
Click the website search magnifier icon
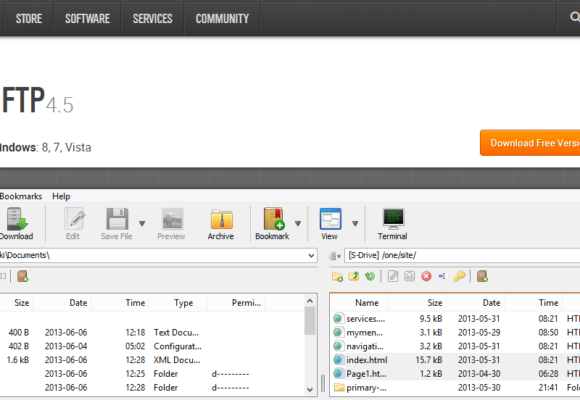coord(575,17)
